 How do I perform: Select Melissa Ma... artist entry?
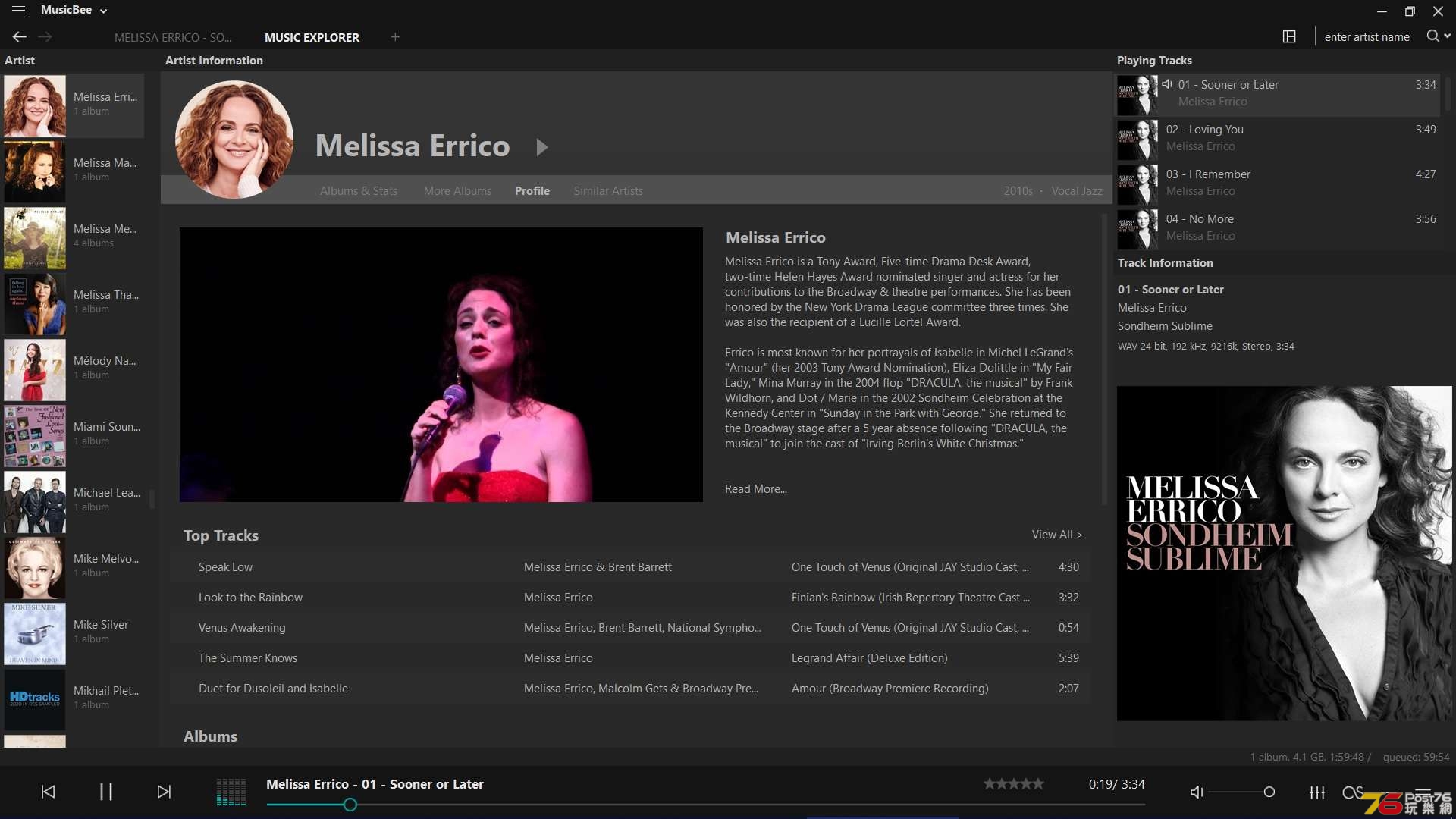74,171
